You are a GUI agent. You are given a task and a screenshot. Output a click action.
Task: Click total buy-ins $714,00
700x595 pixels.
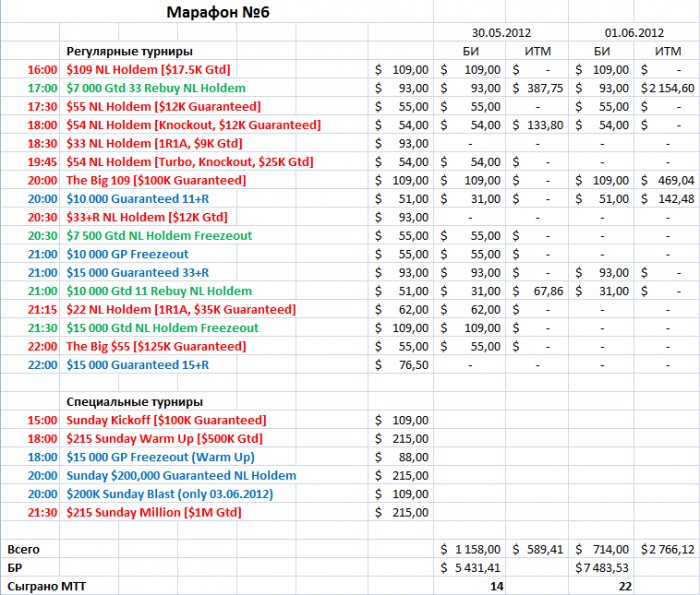point(602,549)
